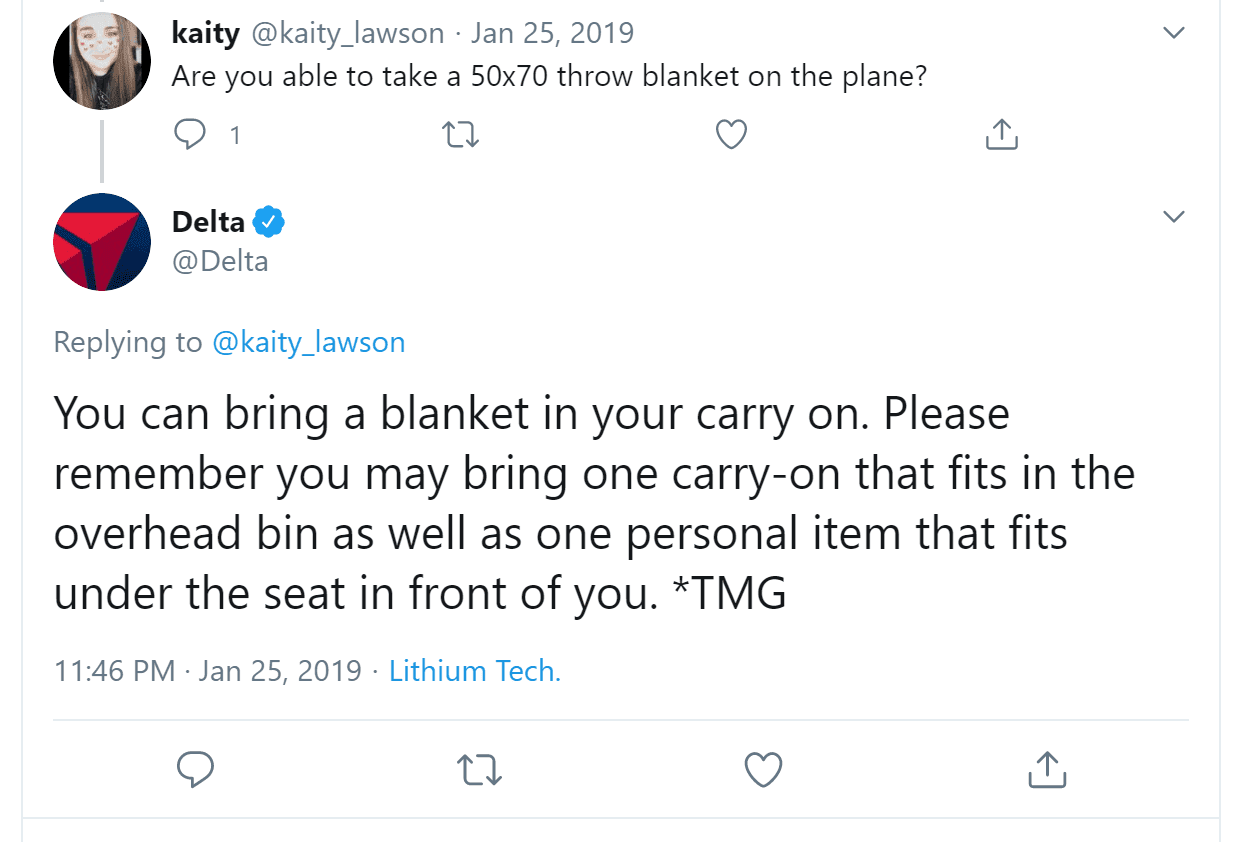This screenshot has height=842, width=1234.
Task: Visit the Delta display name profile link
Action: (209, 221)
